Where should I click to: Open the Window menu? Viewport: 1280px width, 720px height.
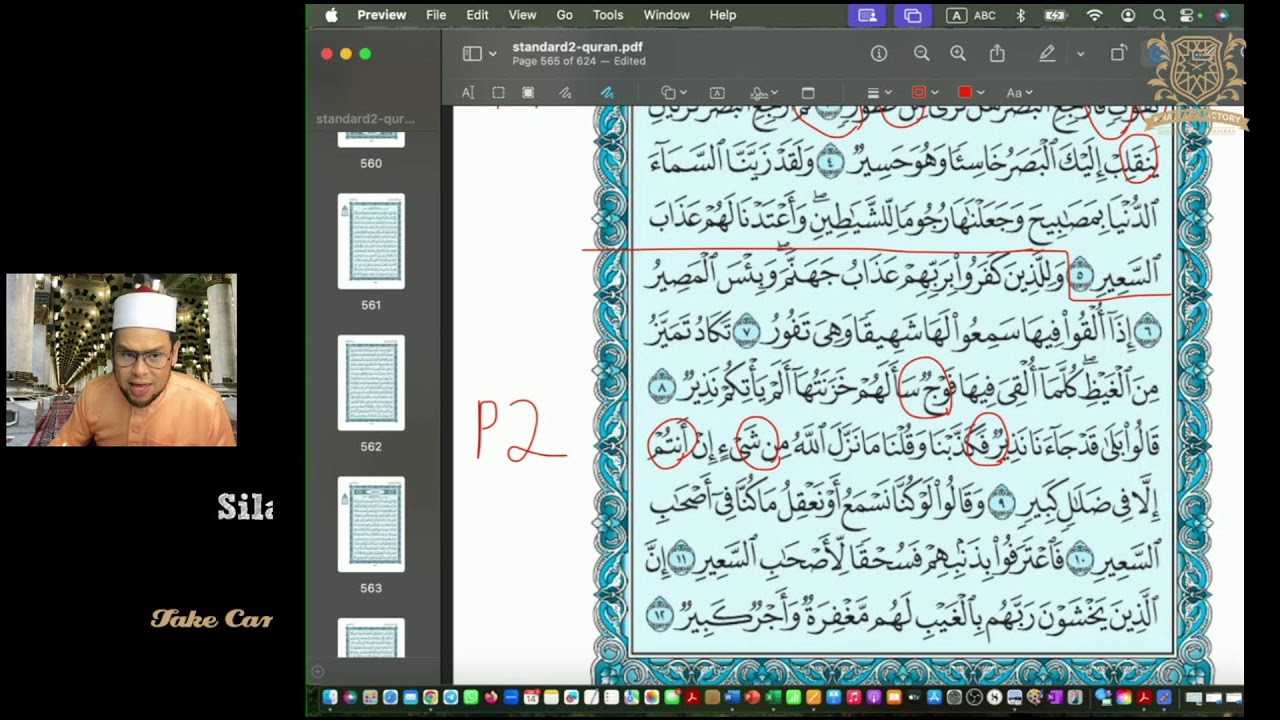pyautogui.click(x=666, y=15)
